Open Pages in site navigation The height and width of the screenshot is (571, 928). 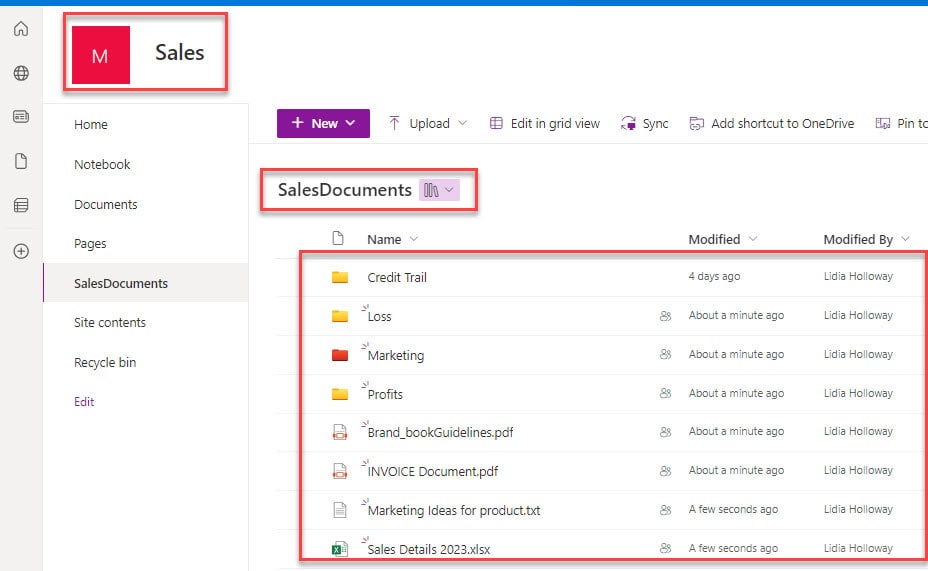pos(90,244)
